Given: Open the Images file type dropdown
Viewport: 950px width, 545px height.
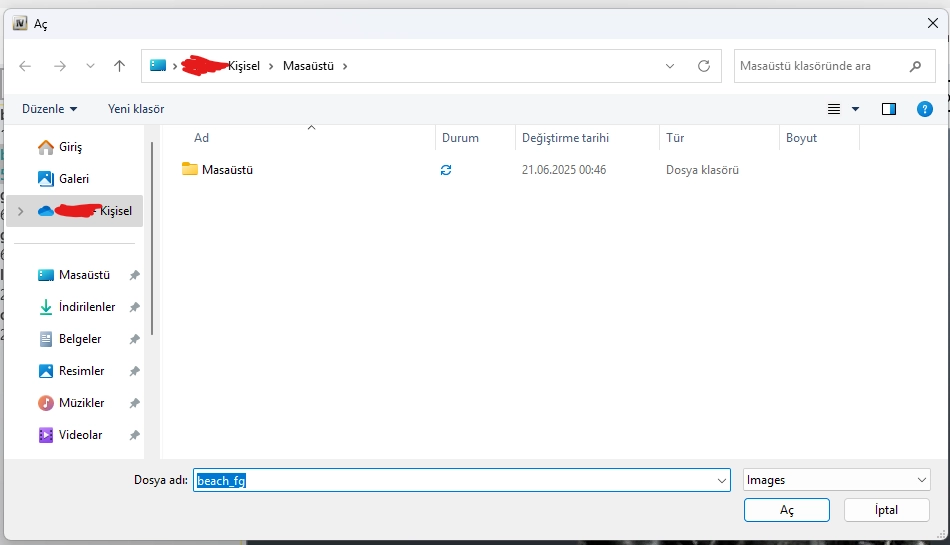Looking at the screenshot, I should tap(837, 480).
